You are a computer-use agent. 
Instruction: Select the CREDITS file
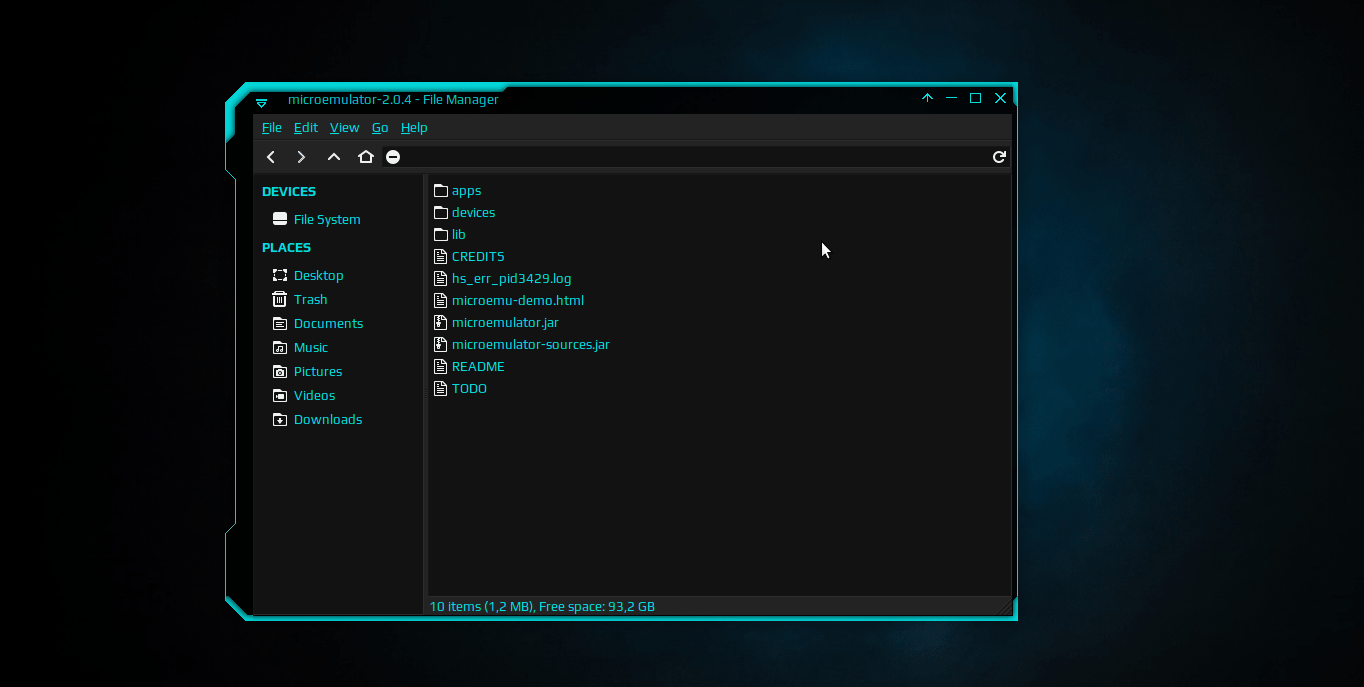(477, 256)
